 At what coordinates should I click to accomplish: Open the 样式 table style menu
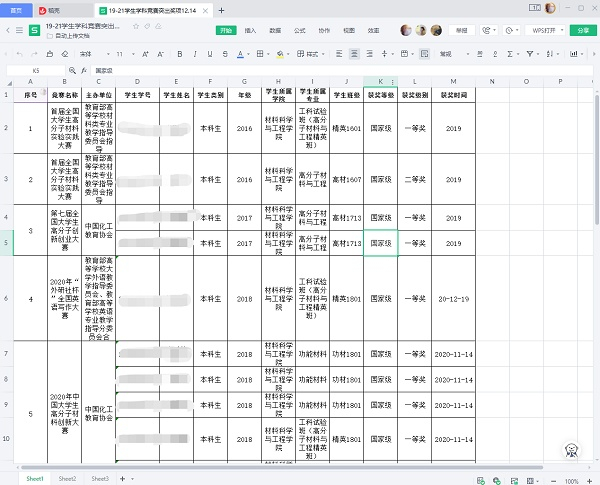tap(311, 54)
